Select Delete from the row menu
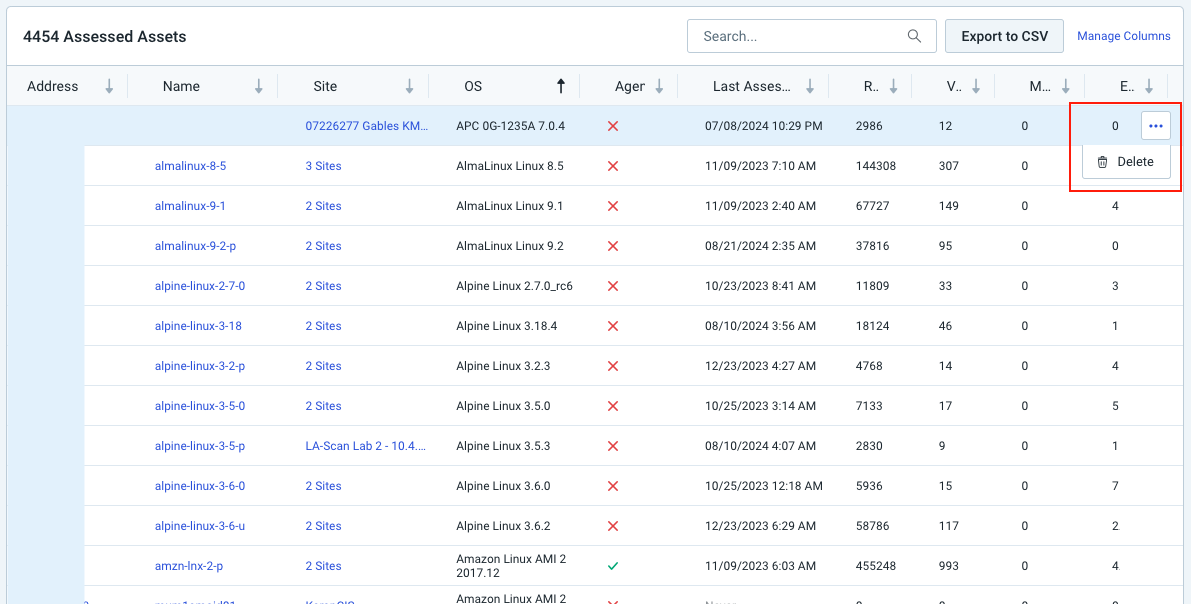The image size is (1191, 604). pos(1126,162)
